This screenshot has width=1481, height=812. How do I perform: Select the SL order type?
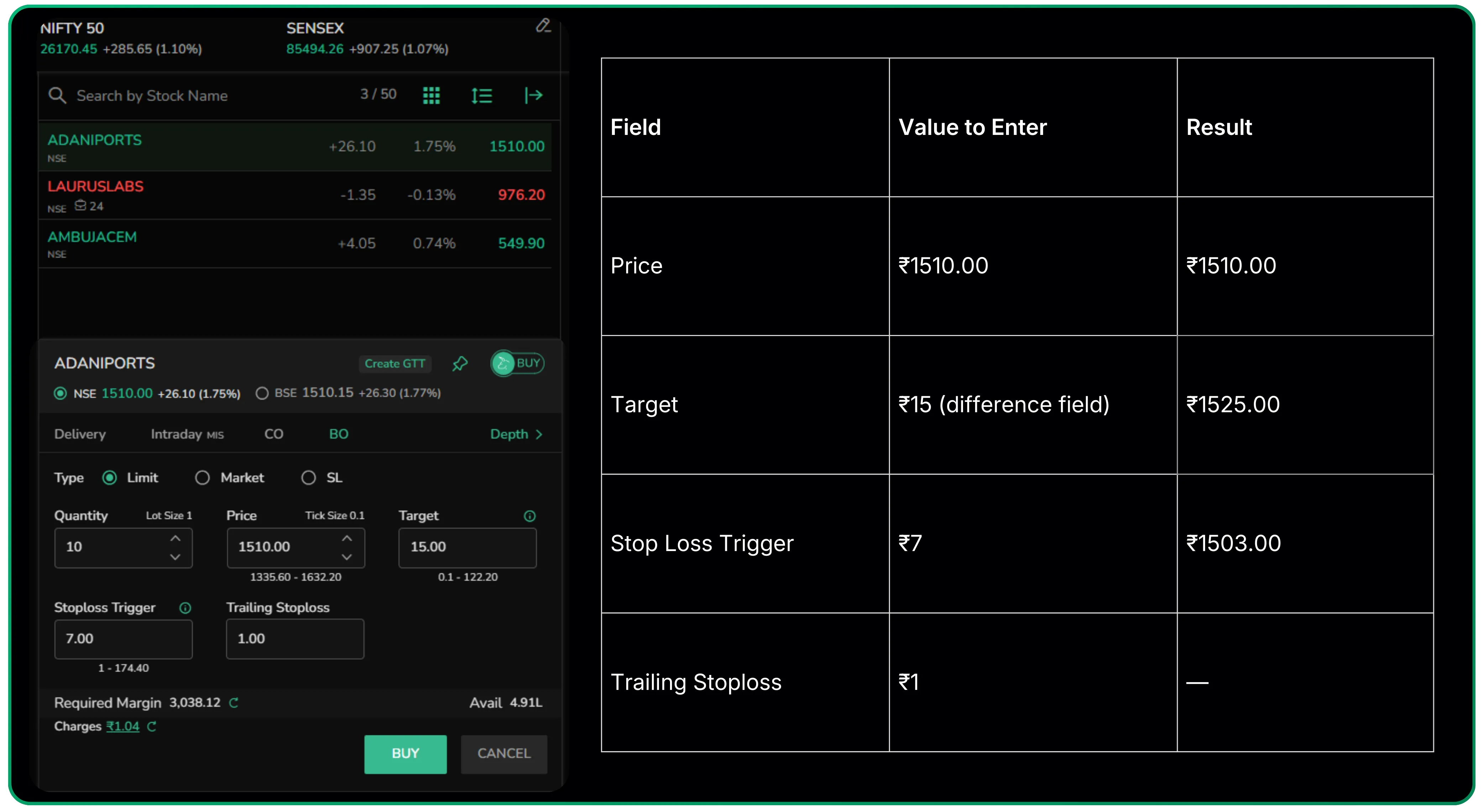point(309,477)
